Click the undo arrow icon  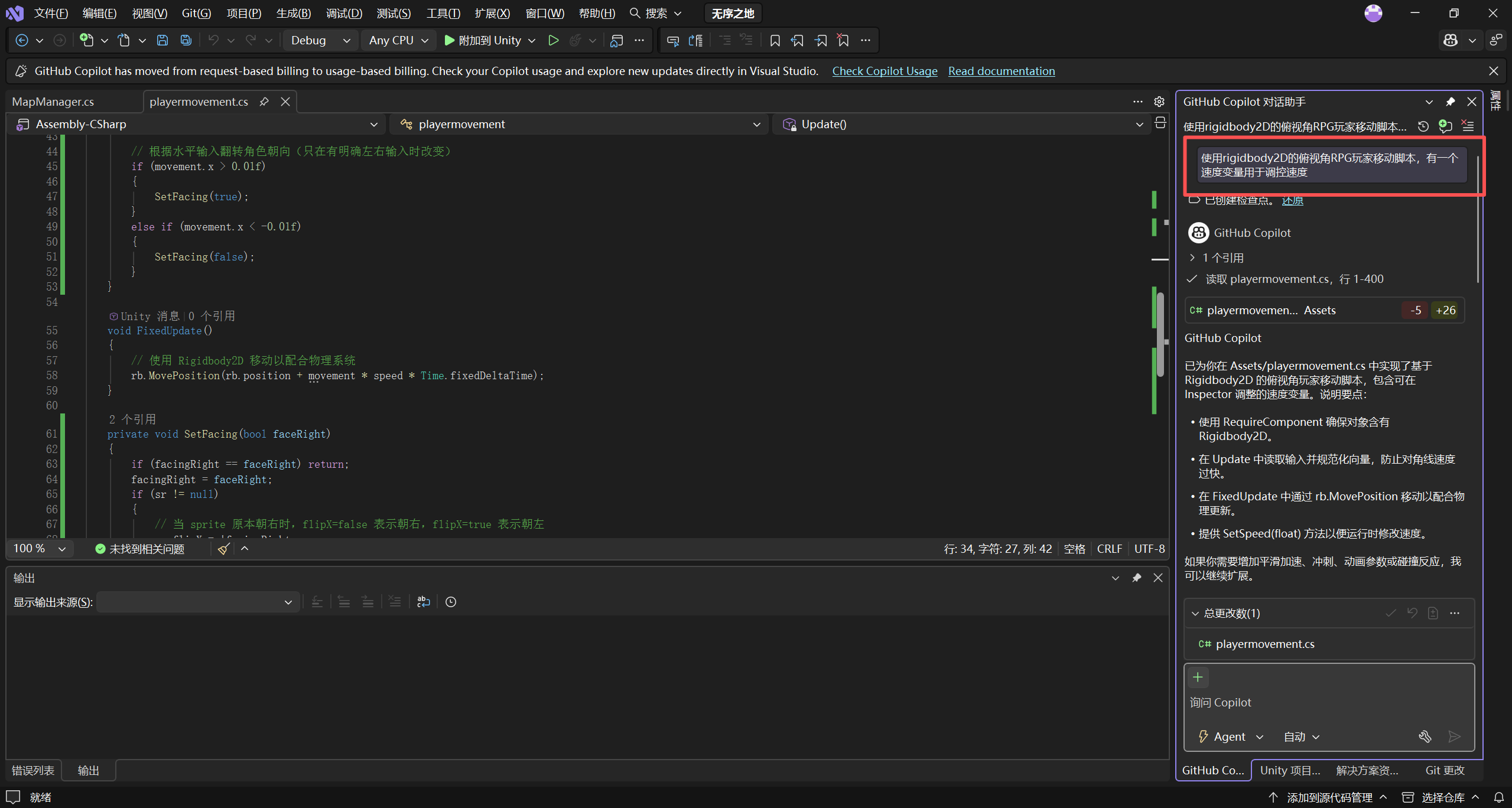(213, 40)
